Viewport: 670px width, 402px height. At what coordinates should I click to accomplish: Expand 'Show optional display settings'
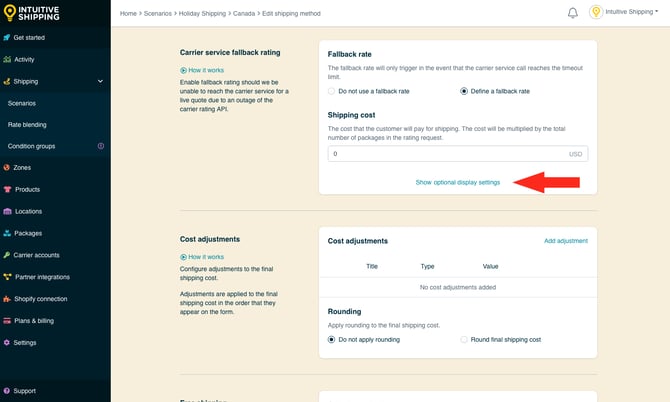(x=457, y=182)
